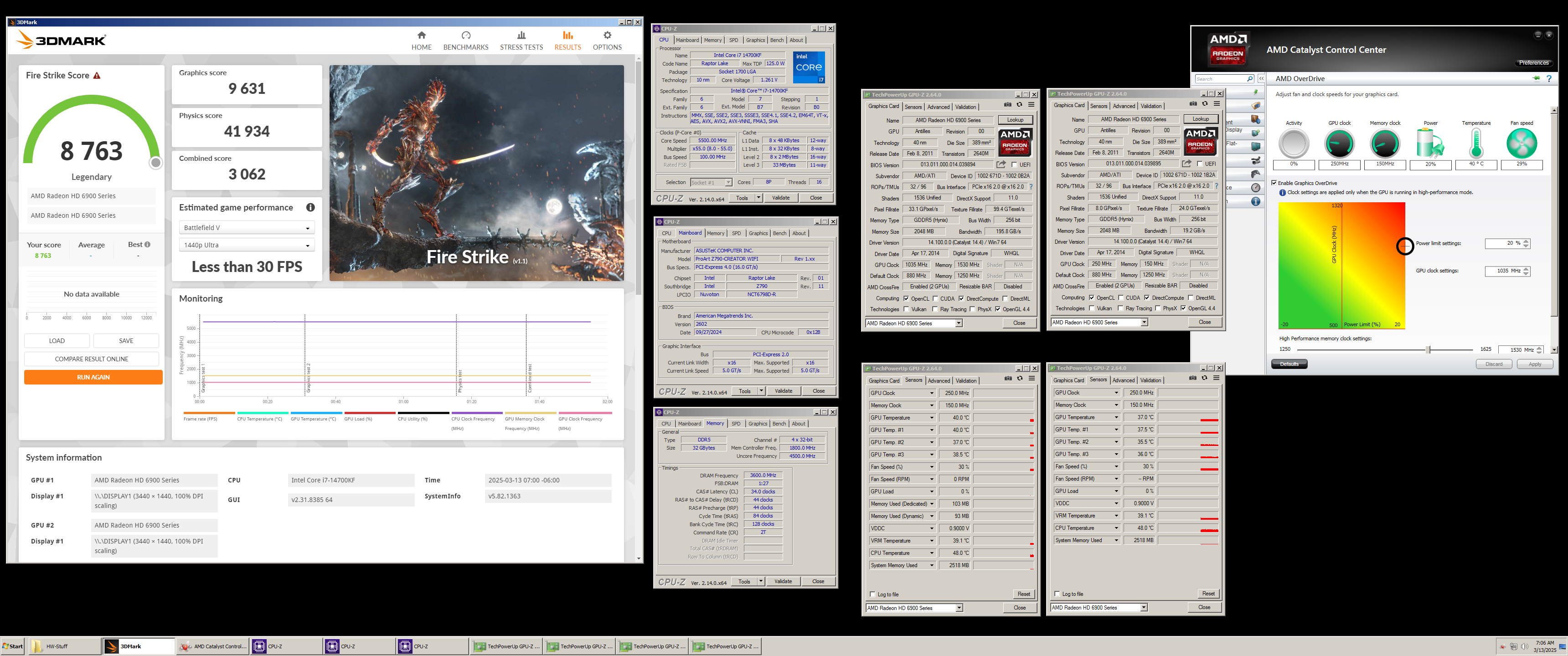Toggle OpenCL in GPU-Z window with 1035 MHz clock
The height and width of the screenshot is (656, 1568).
click(x=906, y=298)
